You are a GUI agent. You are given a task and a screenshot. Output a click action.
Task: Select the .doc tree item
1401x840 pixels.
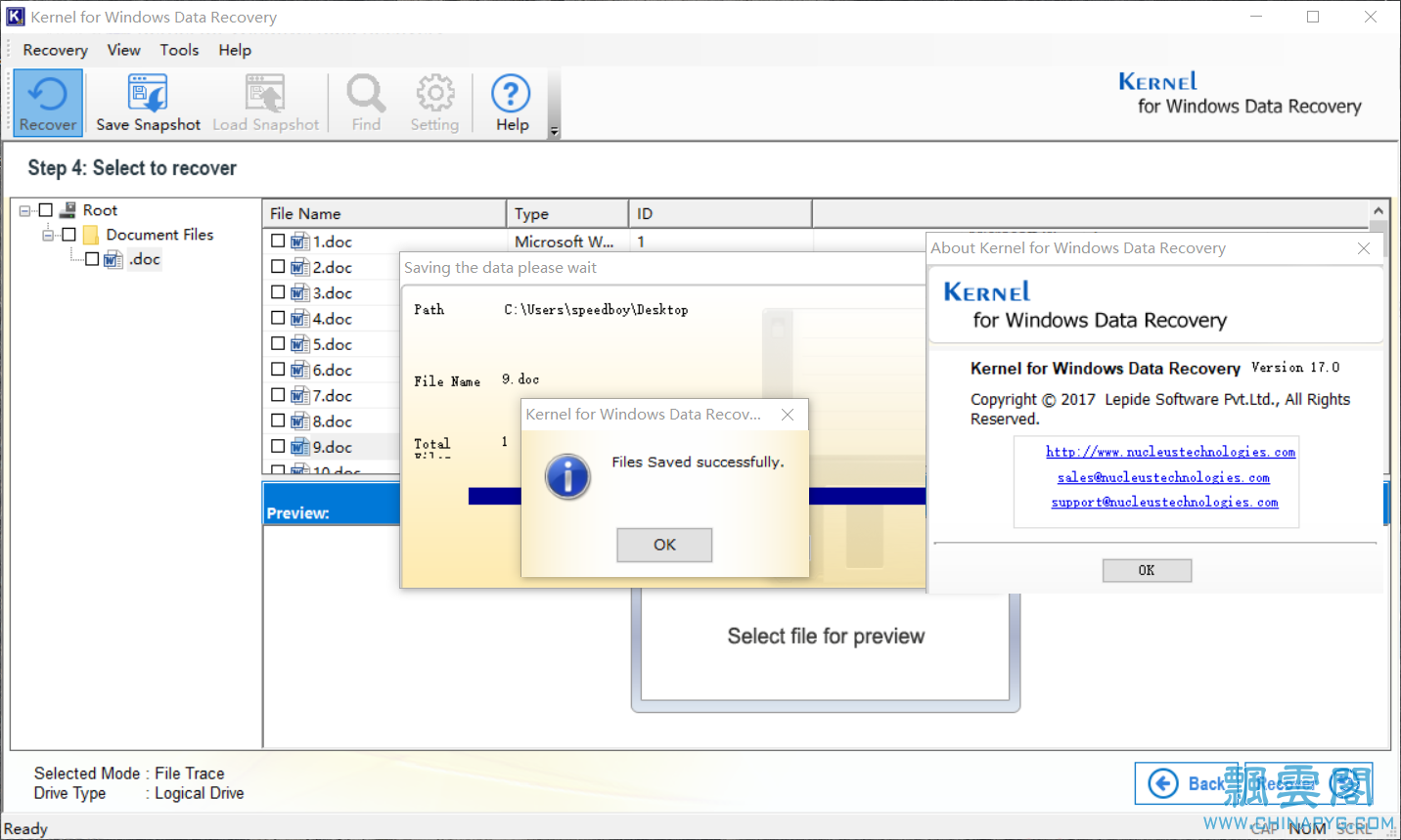point(145,259)
